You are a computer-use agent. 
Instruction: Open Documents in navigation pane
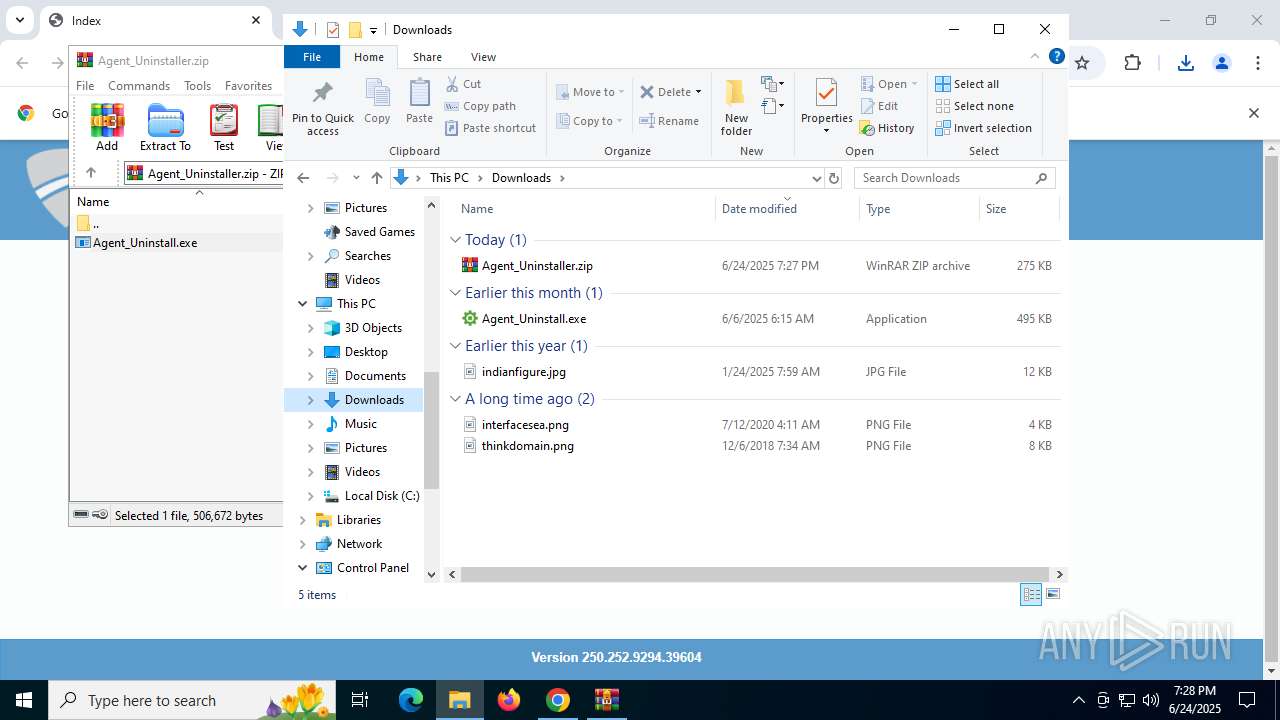[375, 376]
